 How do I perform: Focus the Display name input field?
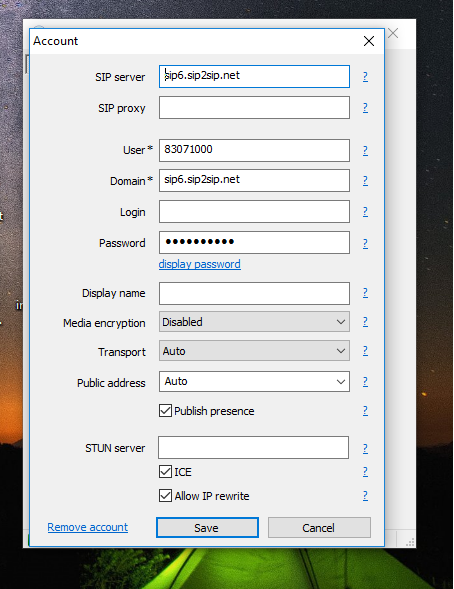point(254,293)
